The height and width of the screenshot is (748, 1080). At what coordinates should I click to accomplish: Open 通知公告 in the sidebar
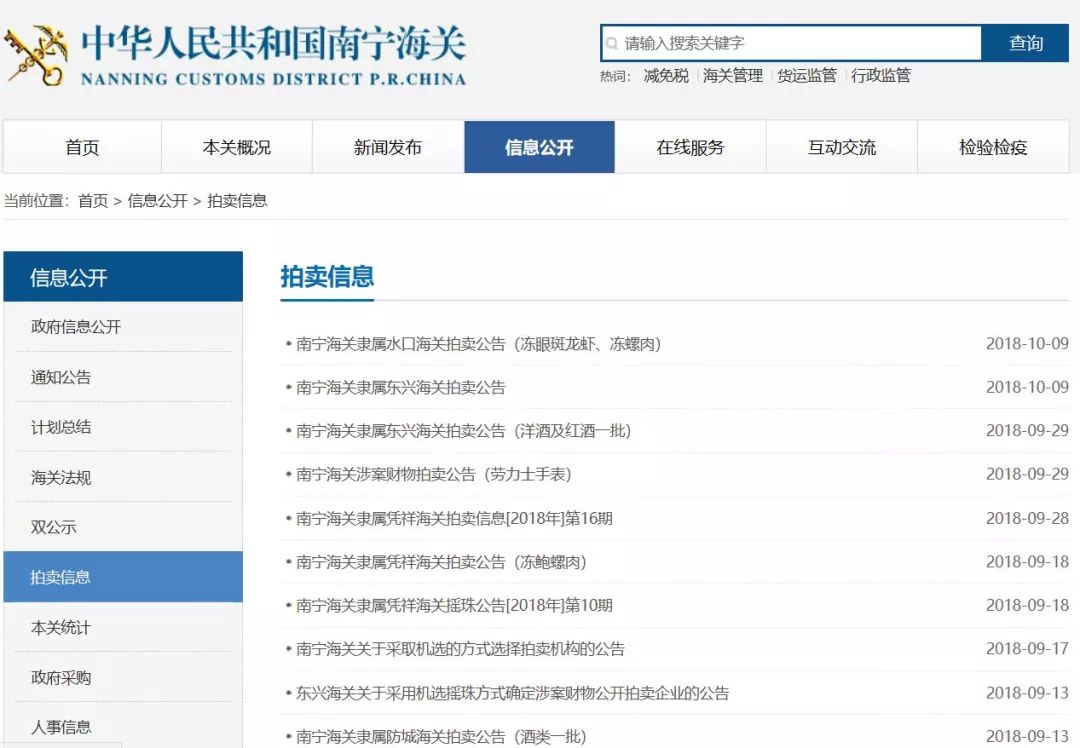tap(61, 377)
